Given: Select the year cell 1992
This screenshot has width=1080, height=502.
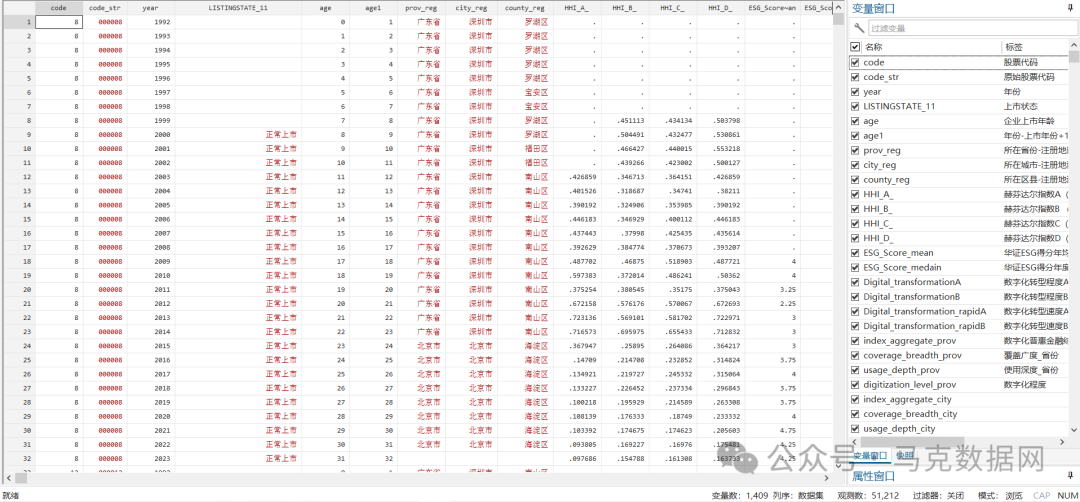Looking at the screenshot, I should click(x=151, y=22).
